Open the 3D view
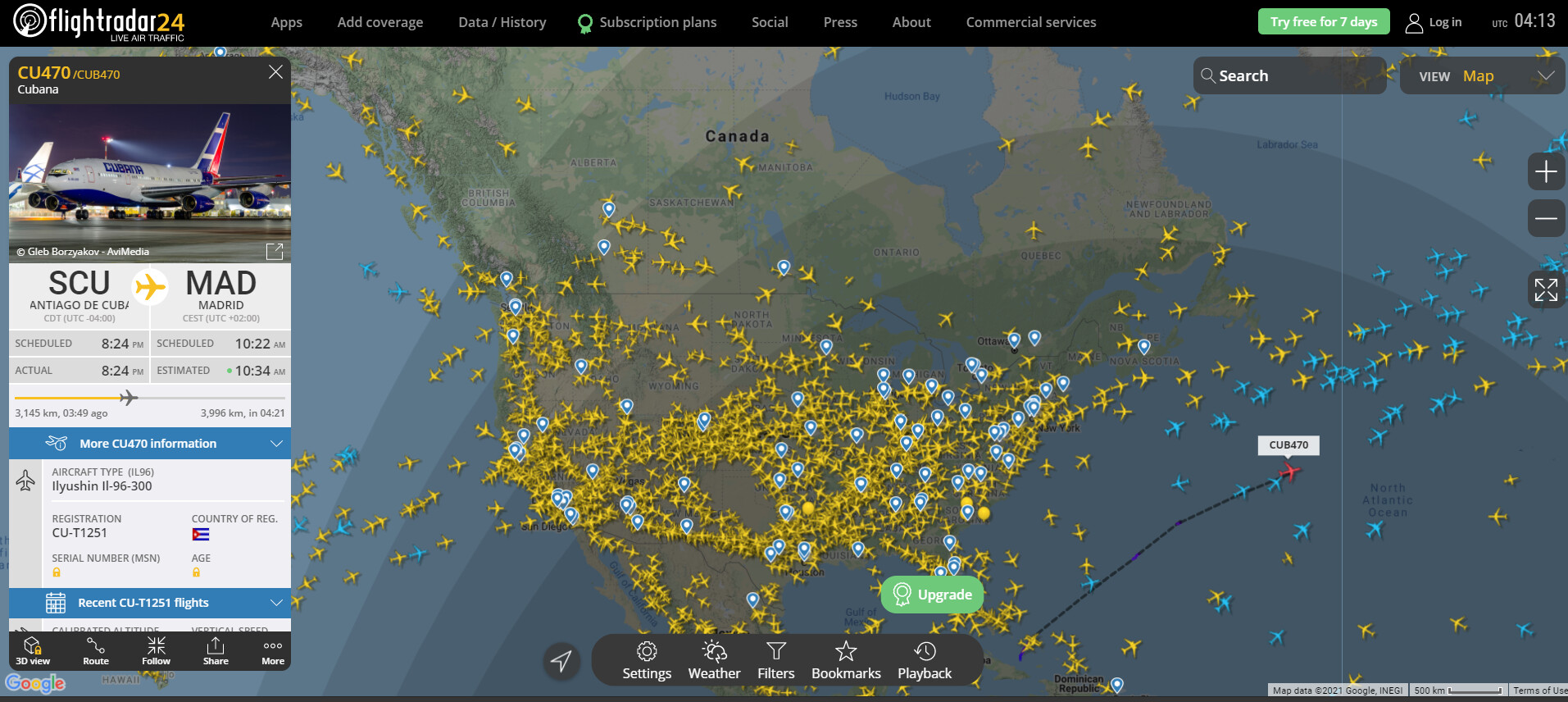1568x702 pixels. pos(33,651)
